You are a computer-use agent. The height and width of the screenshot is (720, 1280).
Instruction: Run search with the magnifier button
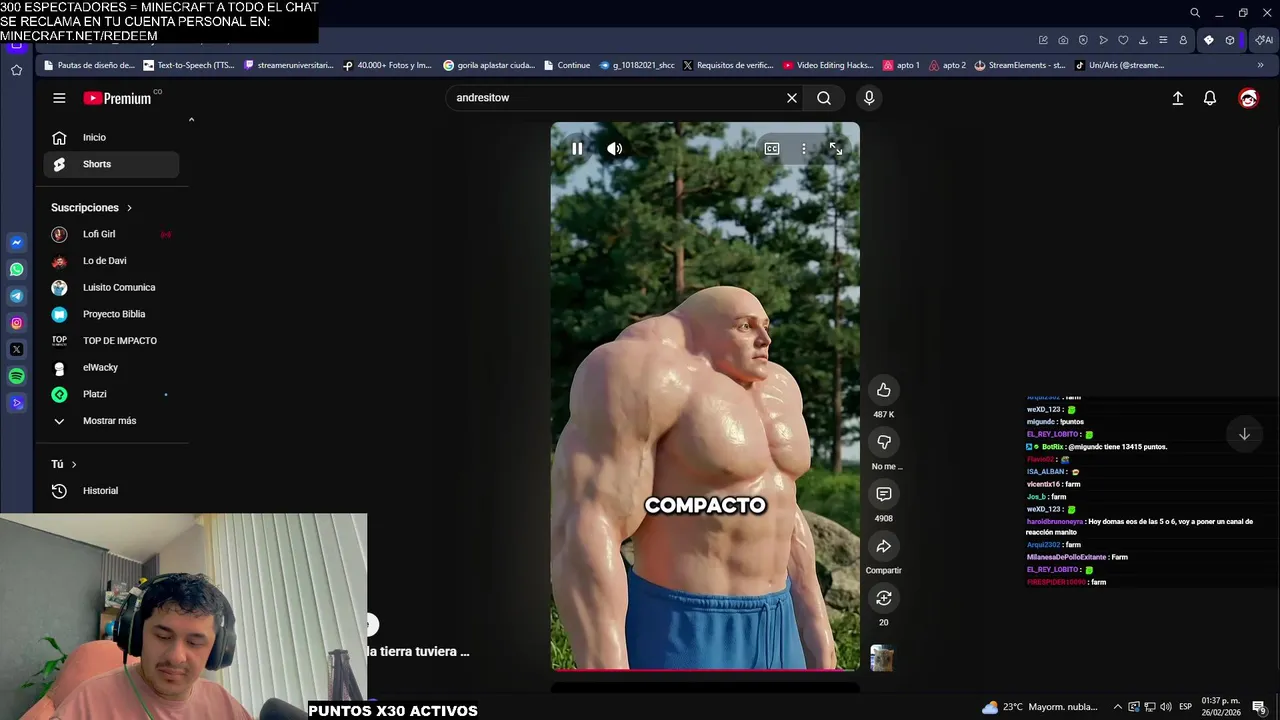tap(824, 98)
